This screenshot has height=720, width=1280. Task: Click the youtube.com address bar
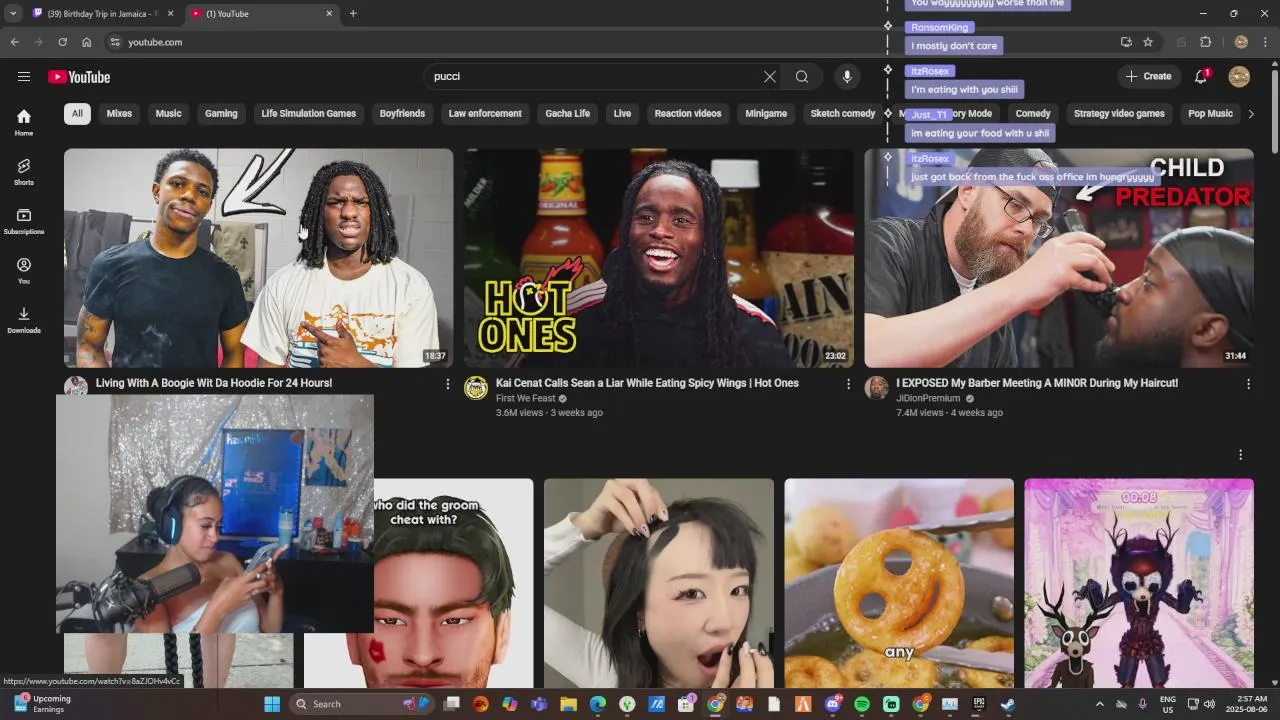[x=610, y=42]
